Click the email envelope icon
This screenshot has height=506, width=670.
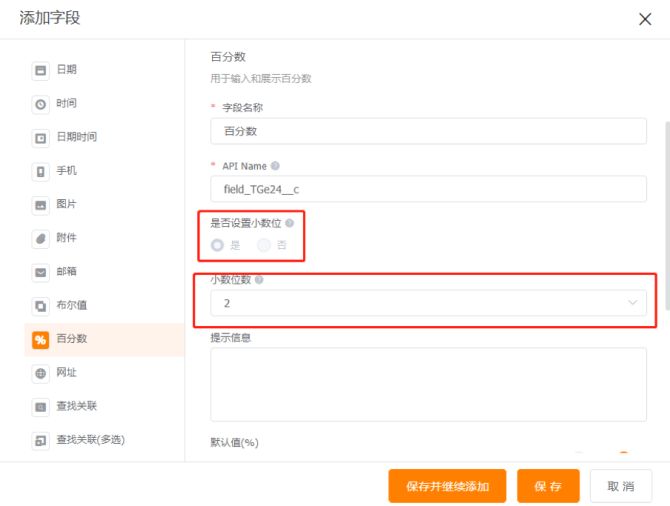tap(41, 272)
